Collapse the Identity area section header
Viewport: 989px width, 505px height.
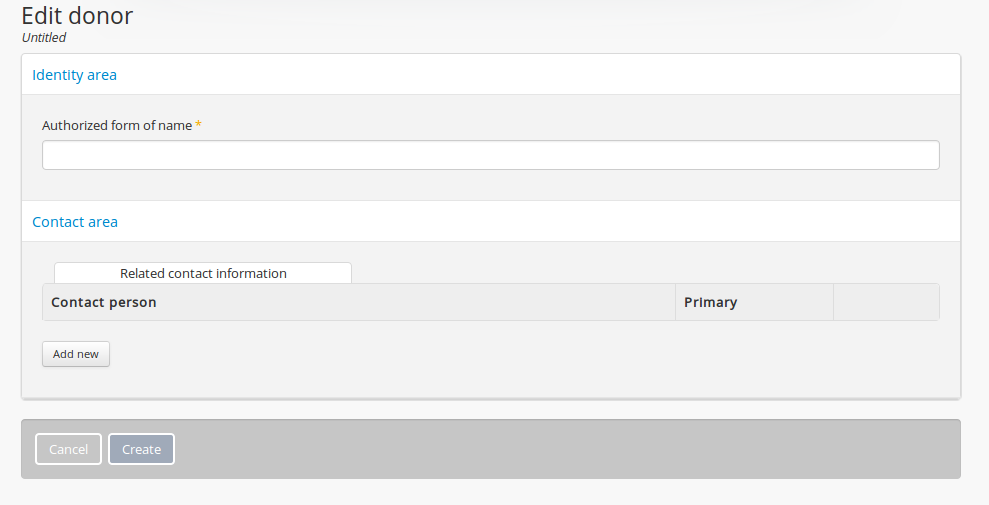74,75
